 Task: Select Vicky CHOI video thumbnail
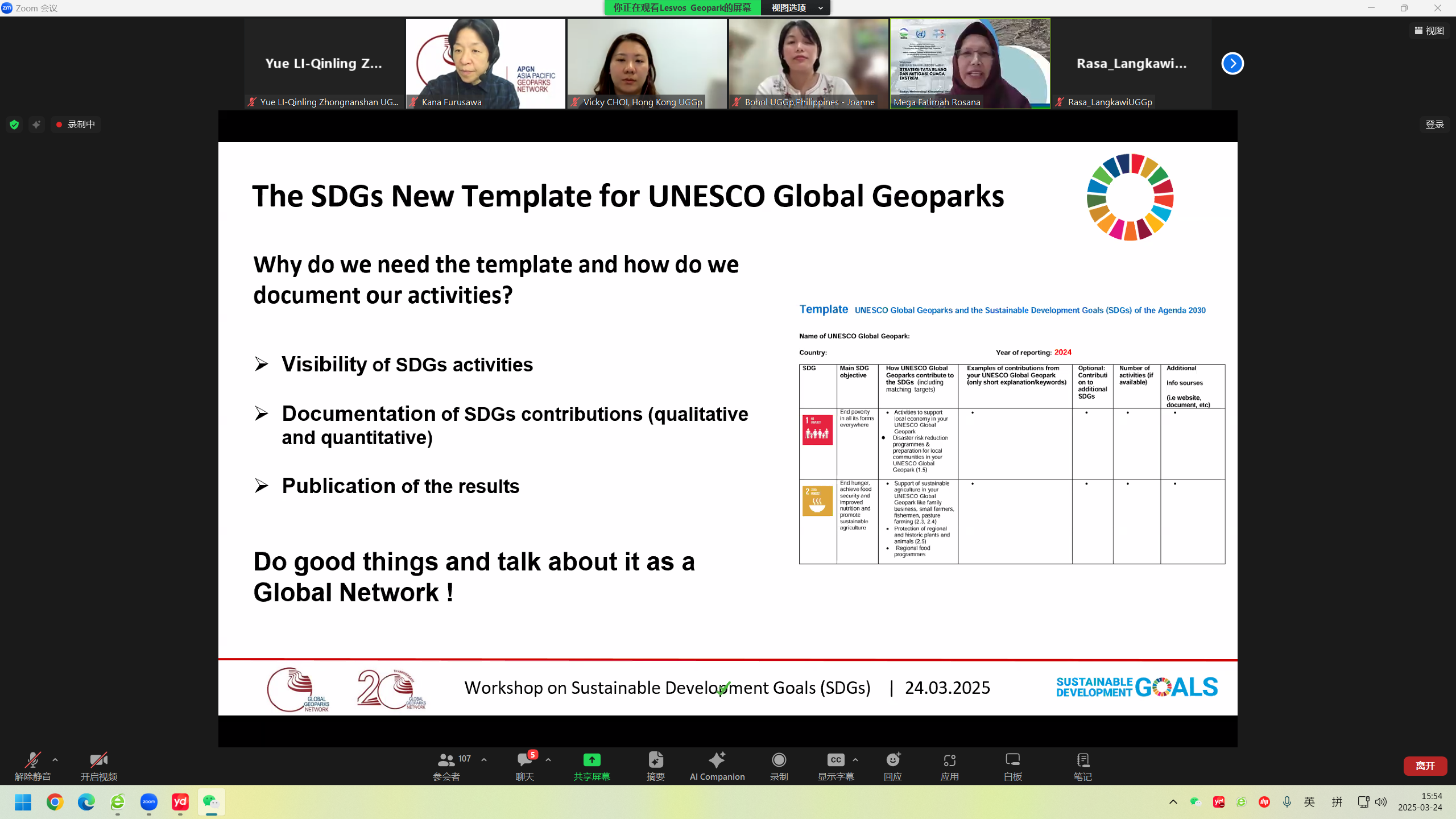coord(647,63)
